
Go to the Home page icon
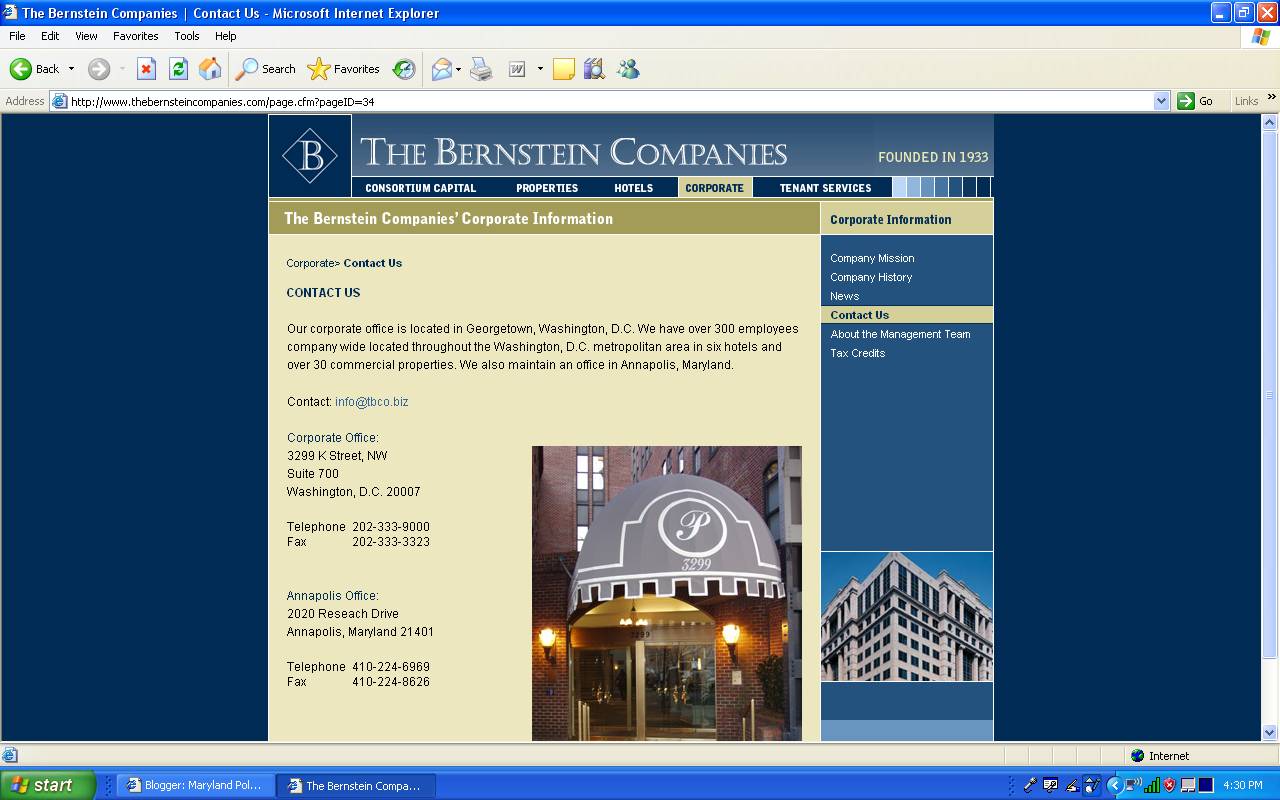210,69
